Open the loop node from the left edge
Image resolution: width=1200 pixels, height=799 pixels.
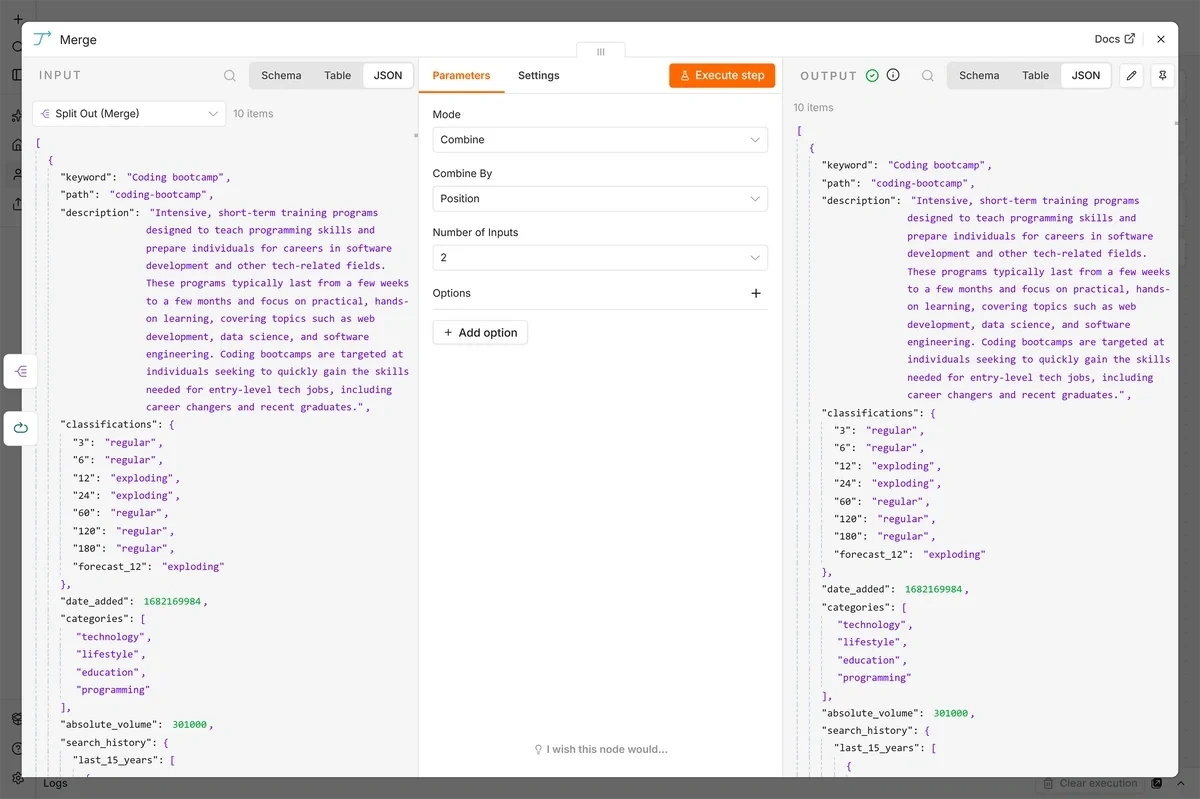[21, 428]
